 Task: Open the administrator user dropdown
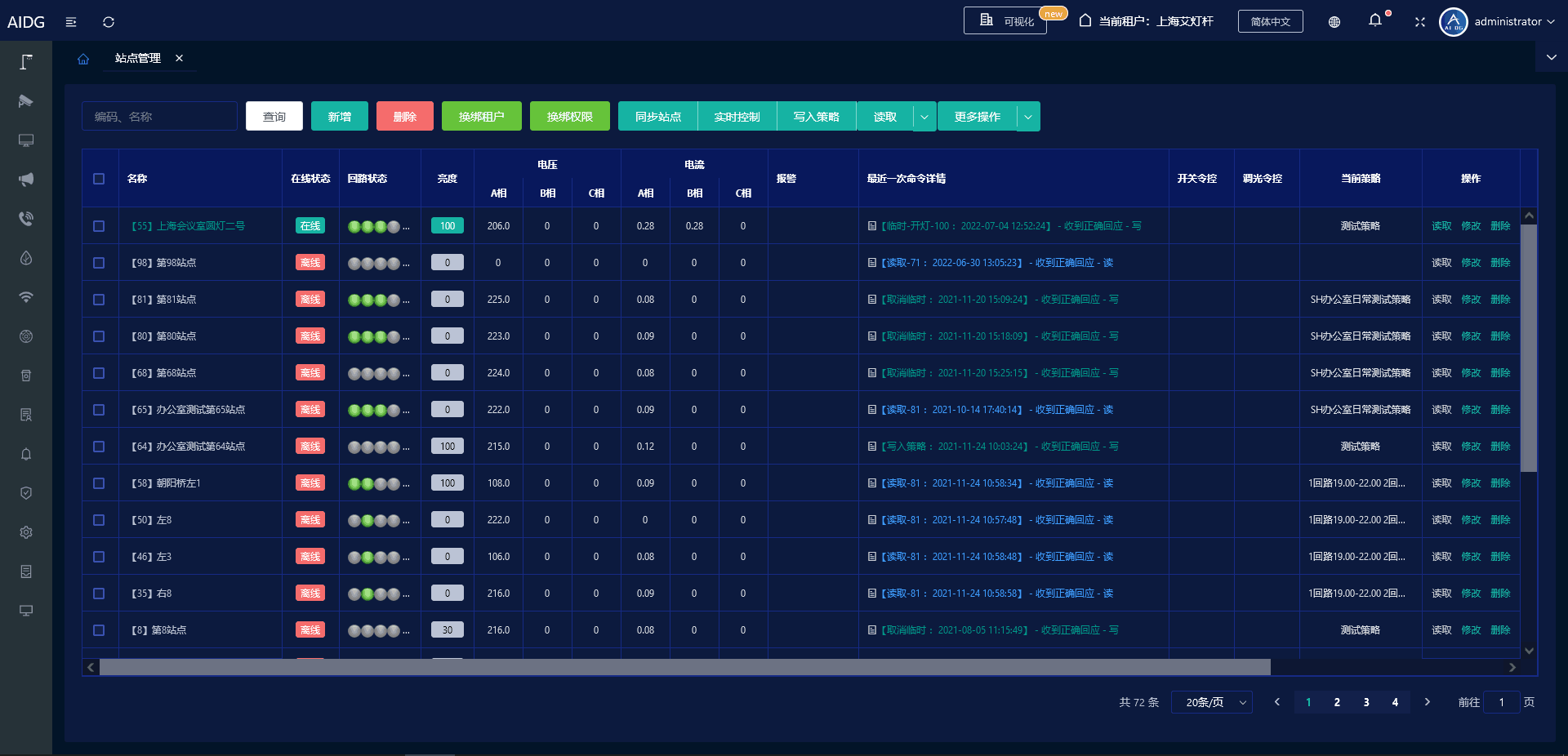click(x=1514, y=22)
